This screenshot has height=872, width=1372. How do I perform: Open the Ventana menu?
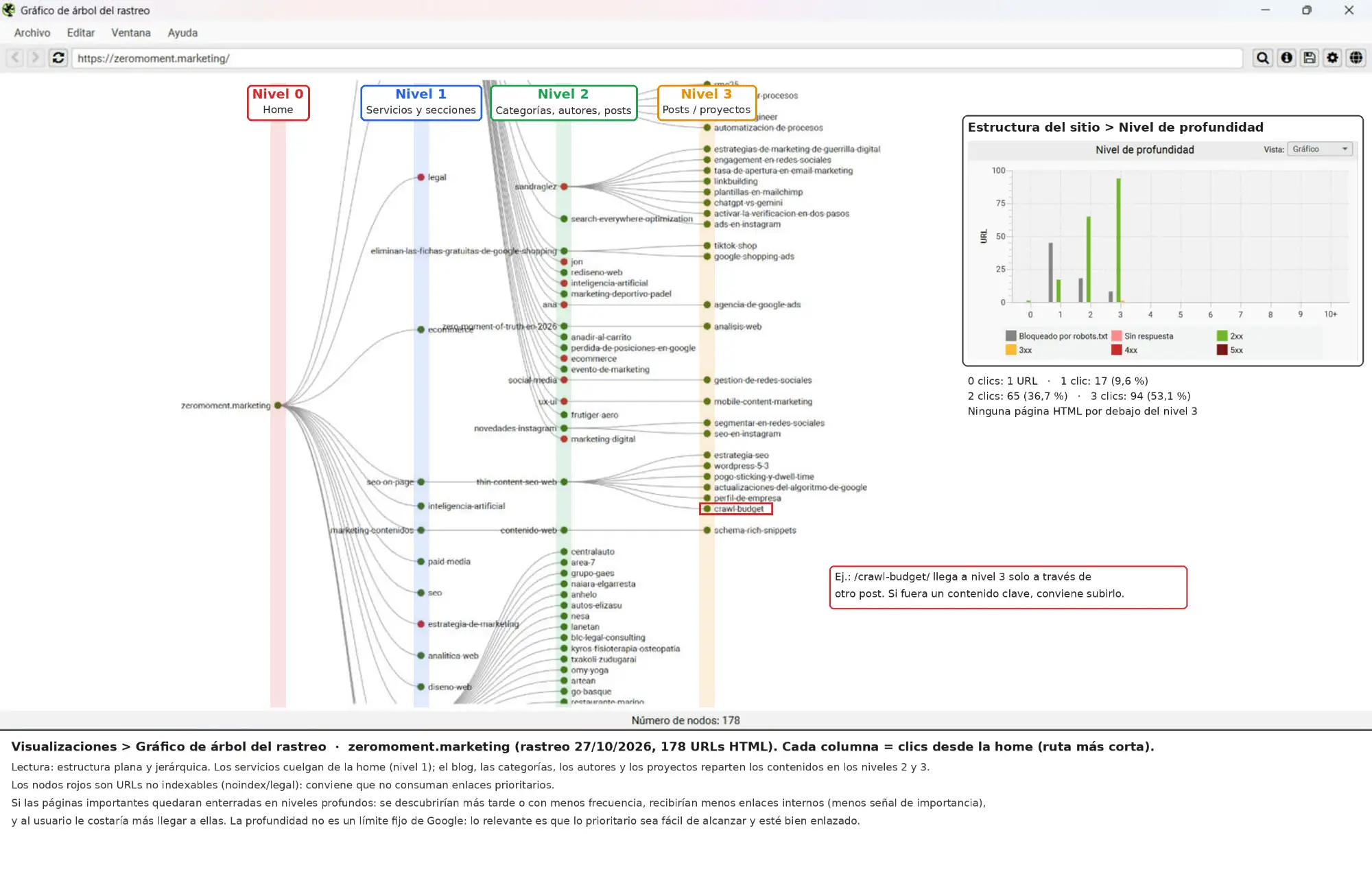(x=131, y=33)
